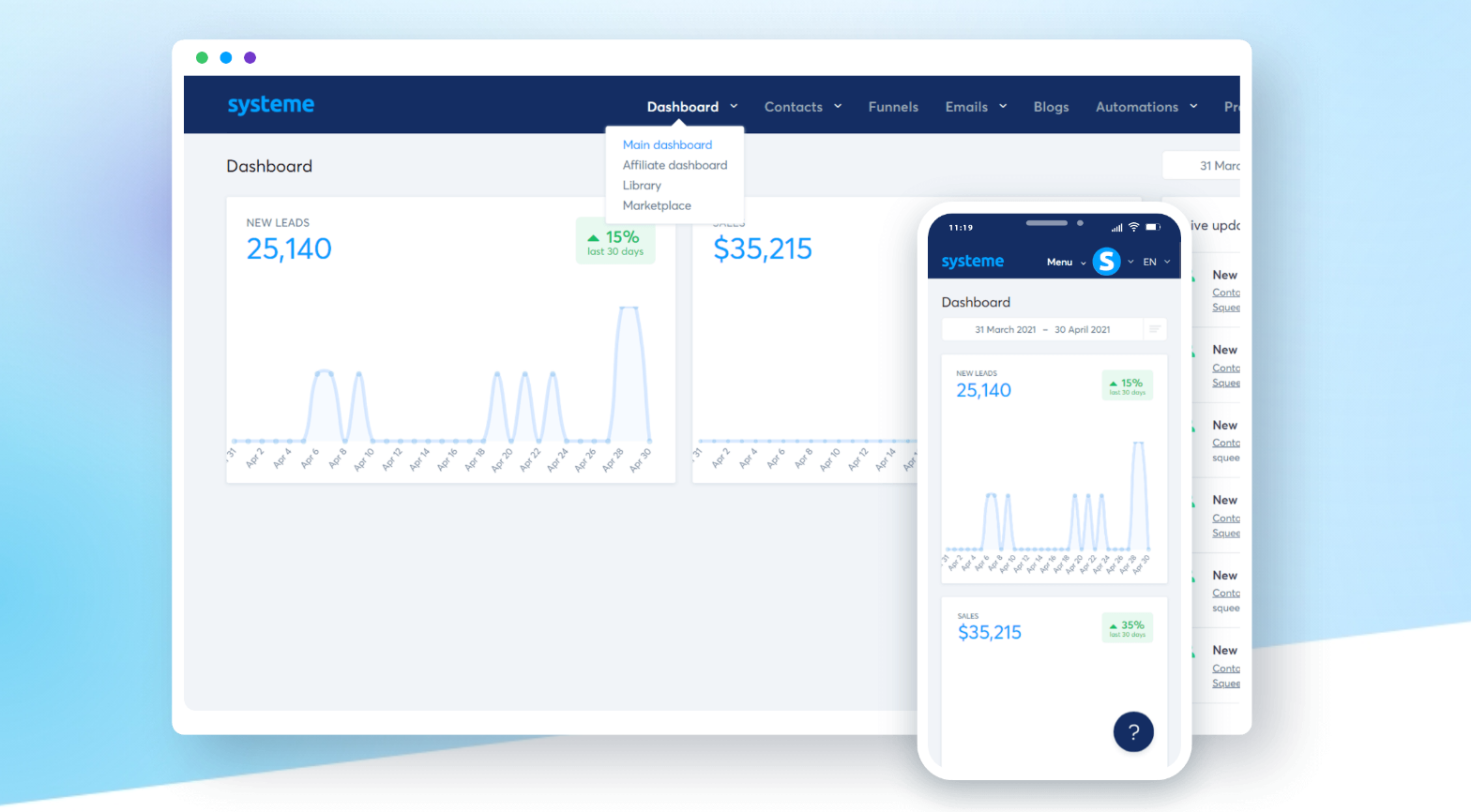Click the desktop date range field
The height and width of the screenshot is (812, 1471).
tap(1202, 165)
